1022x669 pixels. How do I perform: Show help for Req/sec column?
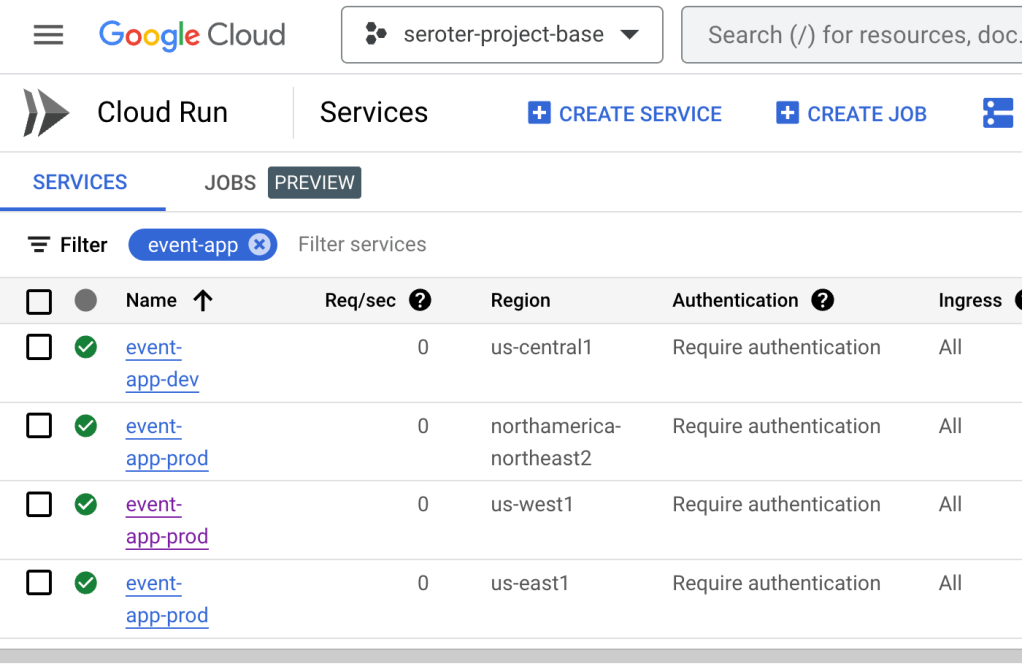[x=420, y=301]
